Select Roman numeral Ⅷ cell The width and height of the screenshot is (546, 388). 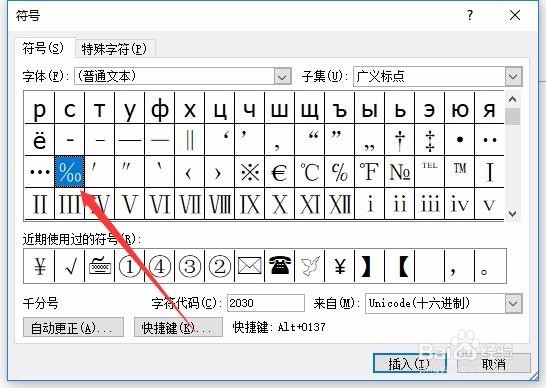pyautogui.click(x=219, y=204)
